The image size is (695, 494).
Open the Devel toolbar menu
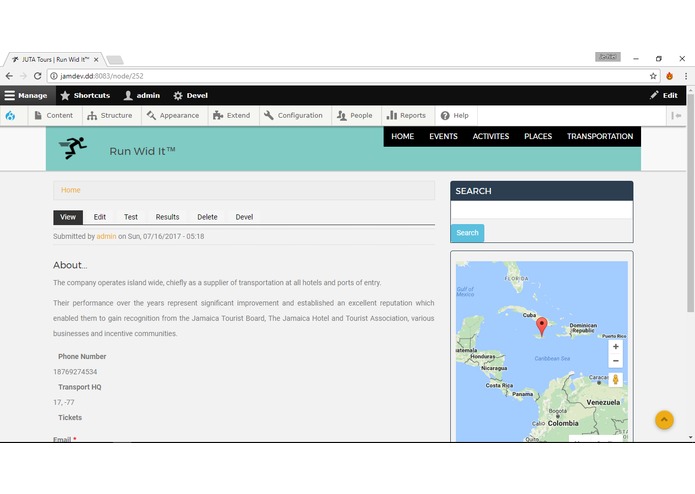[x=191, y=95]
